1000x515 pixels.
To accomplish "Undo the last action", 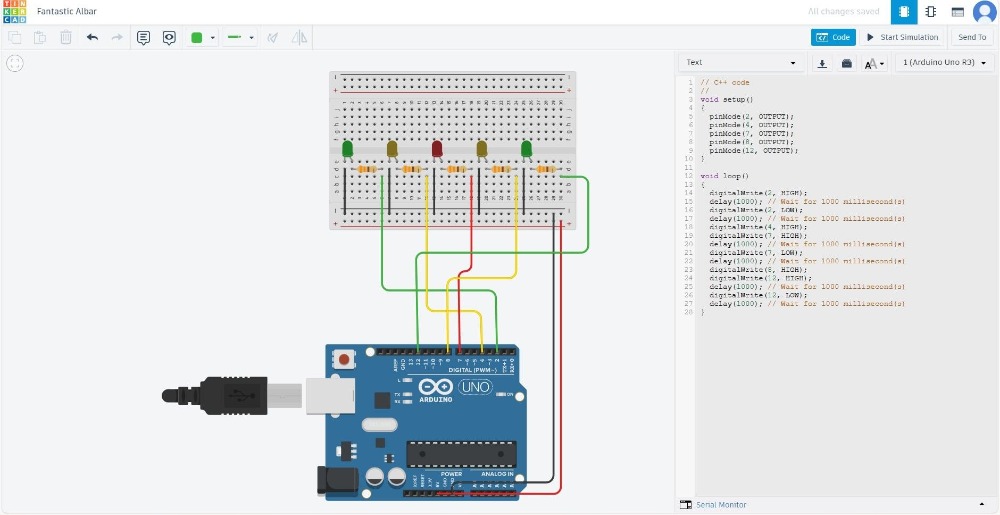I will [x=92, y=38].
